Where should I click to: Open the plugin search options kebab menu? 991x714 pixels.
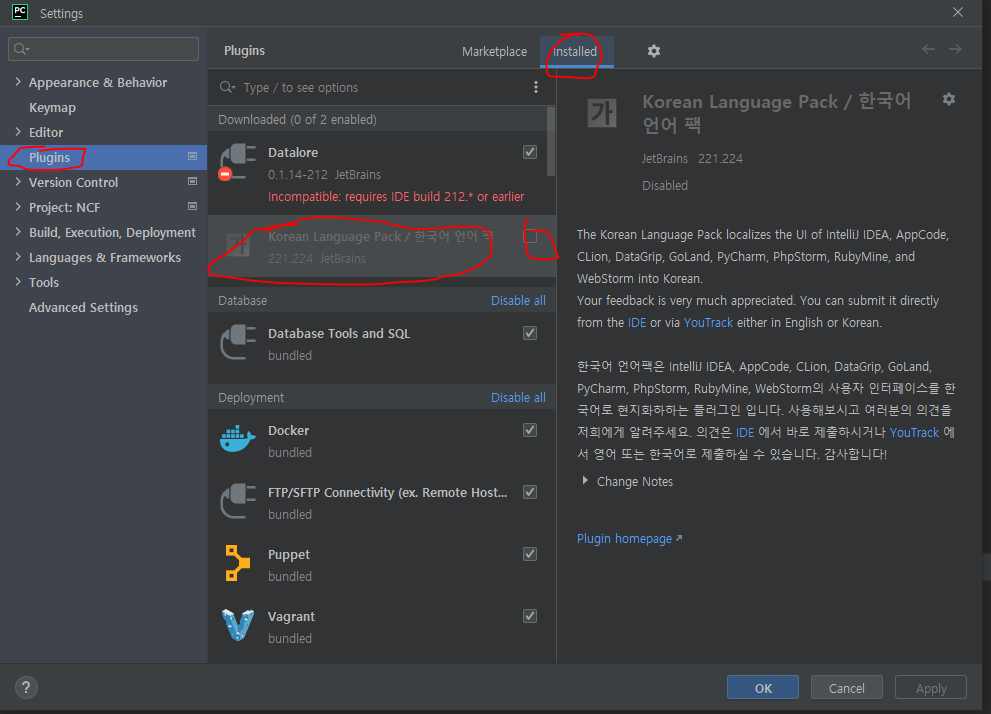(x=536, y=87)
